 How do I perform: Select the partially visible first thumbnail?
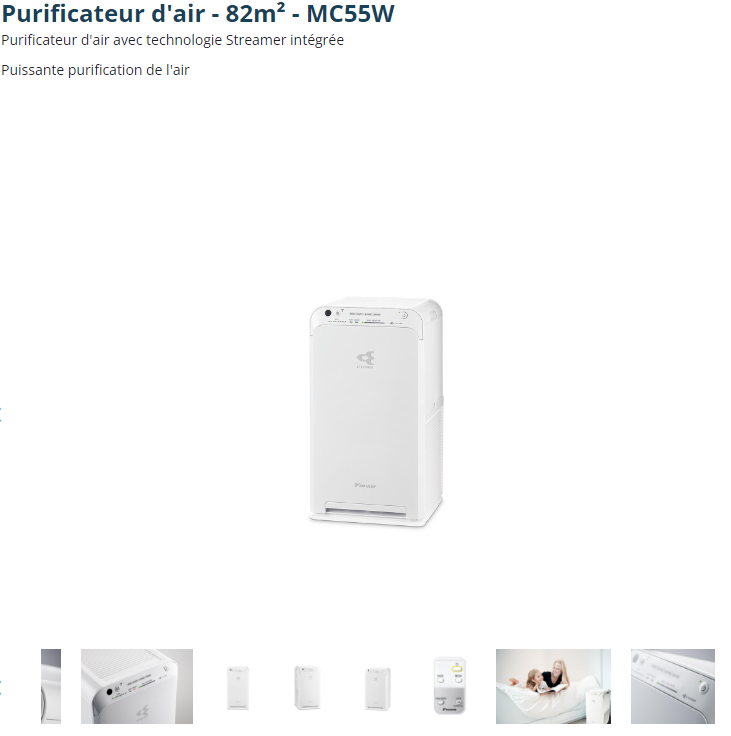pos(51,686)
